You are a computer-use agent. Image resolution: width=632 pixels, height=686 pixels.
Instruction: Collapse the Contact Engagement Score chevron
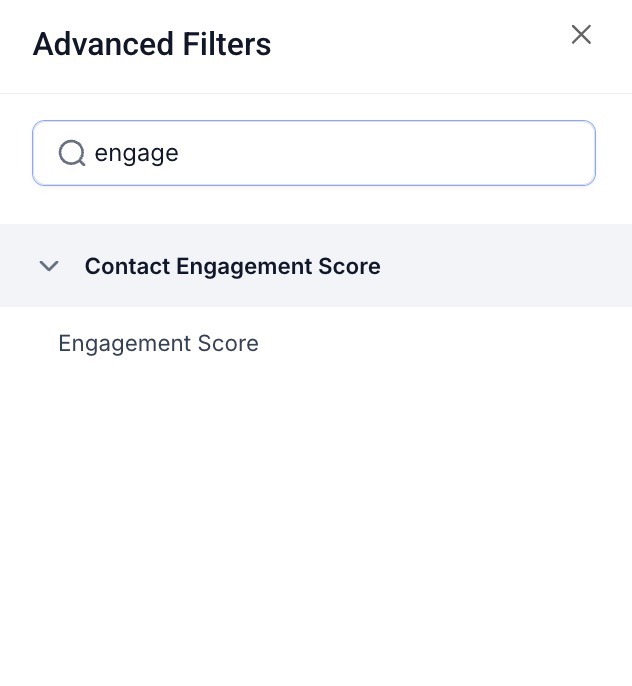tap(48, 266)
